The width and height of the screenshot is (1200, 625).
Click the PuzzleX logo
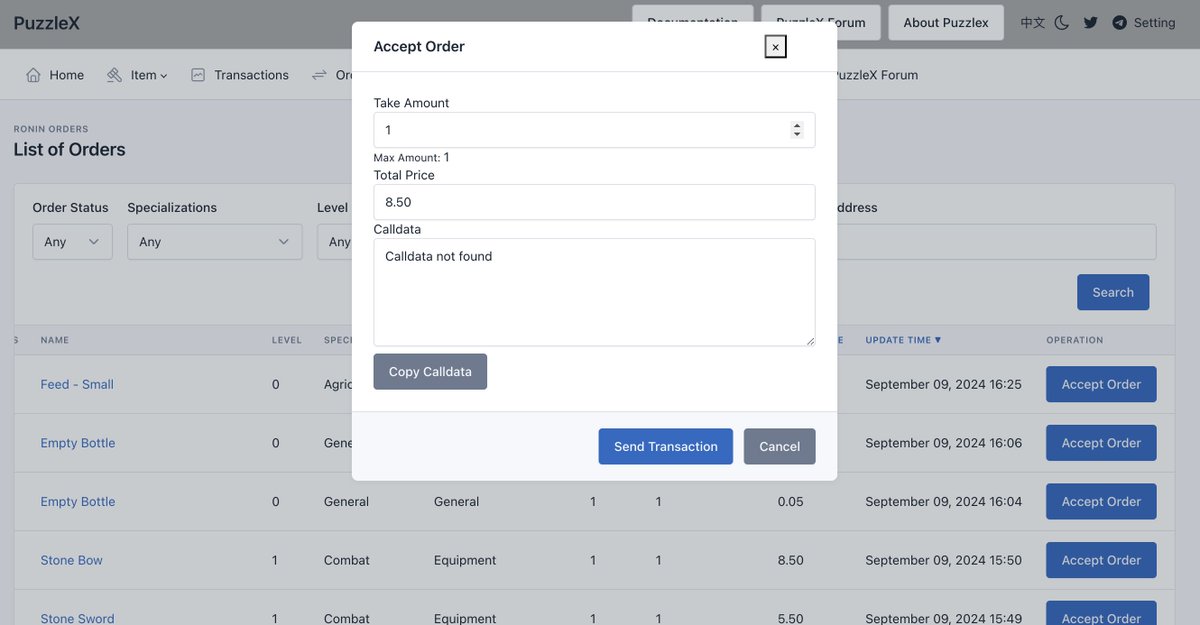[47, 22]
